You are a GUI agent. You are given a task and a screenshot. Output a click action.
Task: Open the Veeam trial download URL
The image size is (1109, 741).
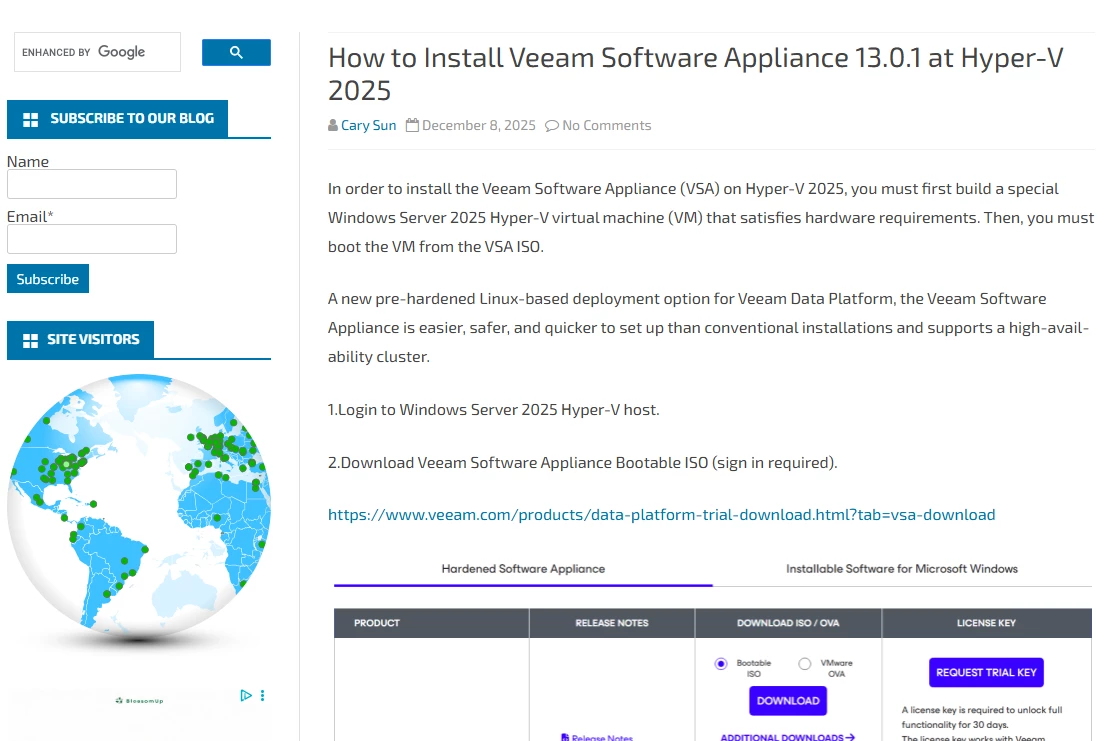click(x=661, y=515)
